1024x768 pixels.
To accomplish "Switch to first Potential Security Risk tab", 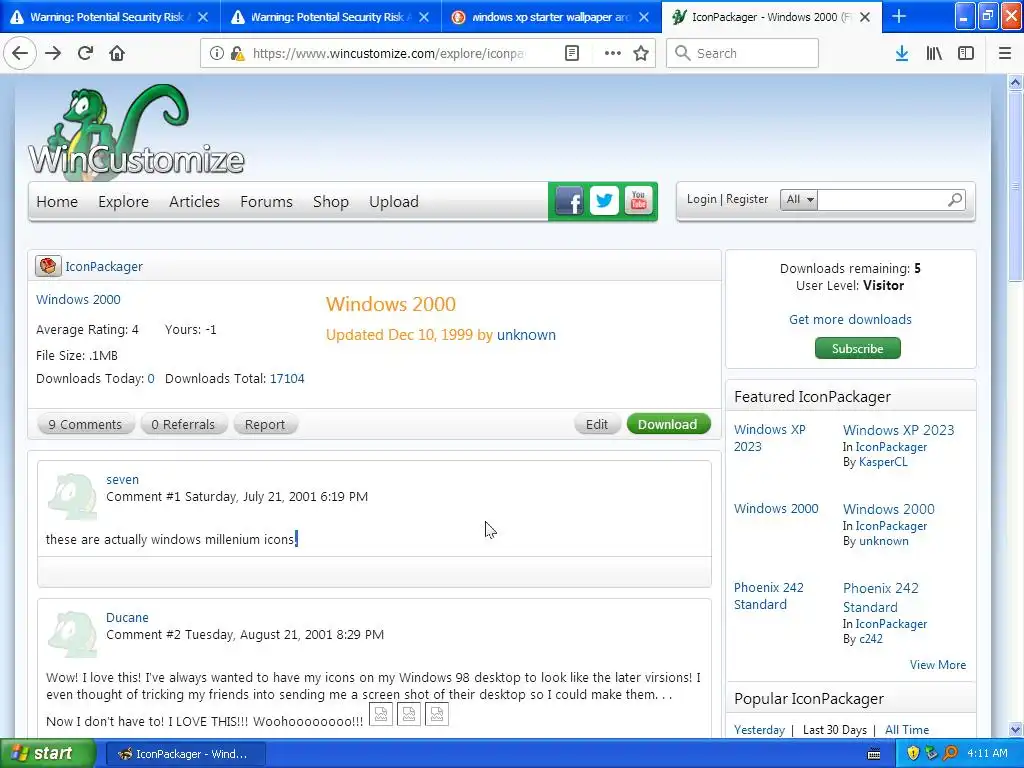I will pyautogui.click(x=106, y=17).
